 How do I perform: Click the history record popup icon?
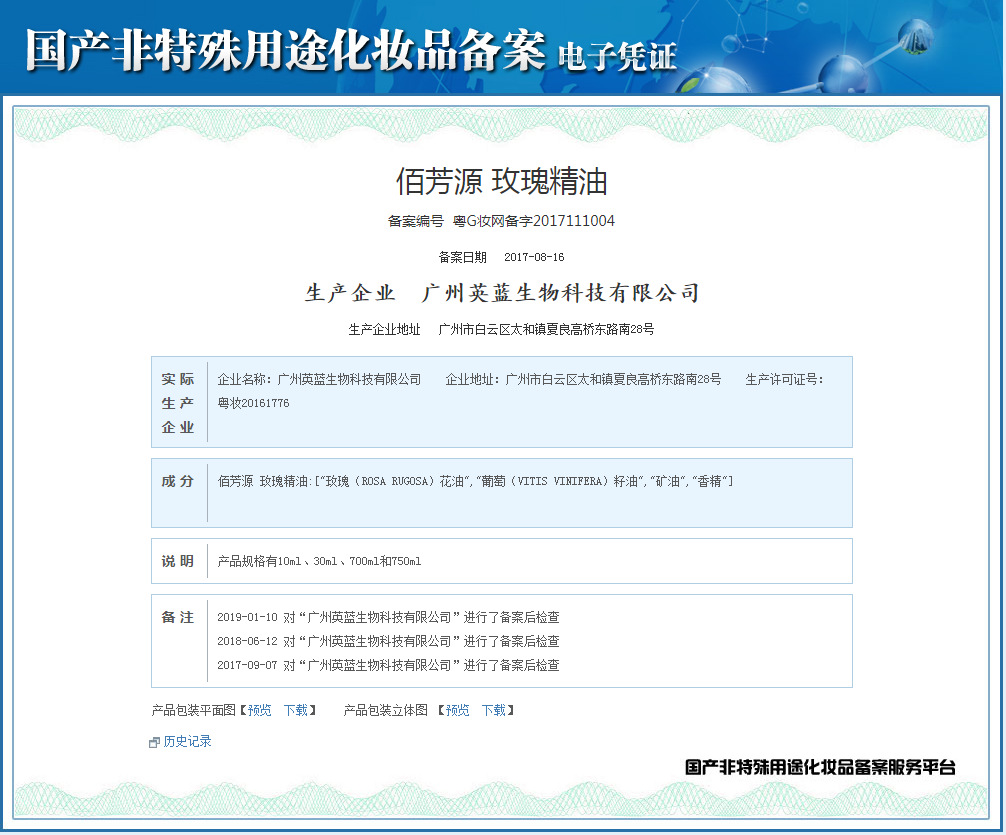154,743
